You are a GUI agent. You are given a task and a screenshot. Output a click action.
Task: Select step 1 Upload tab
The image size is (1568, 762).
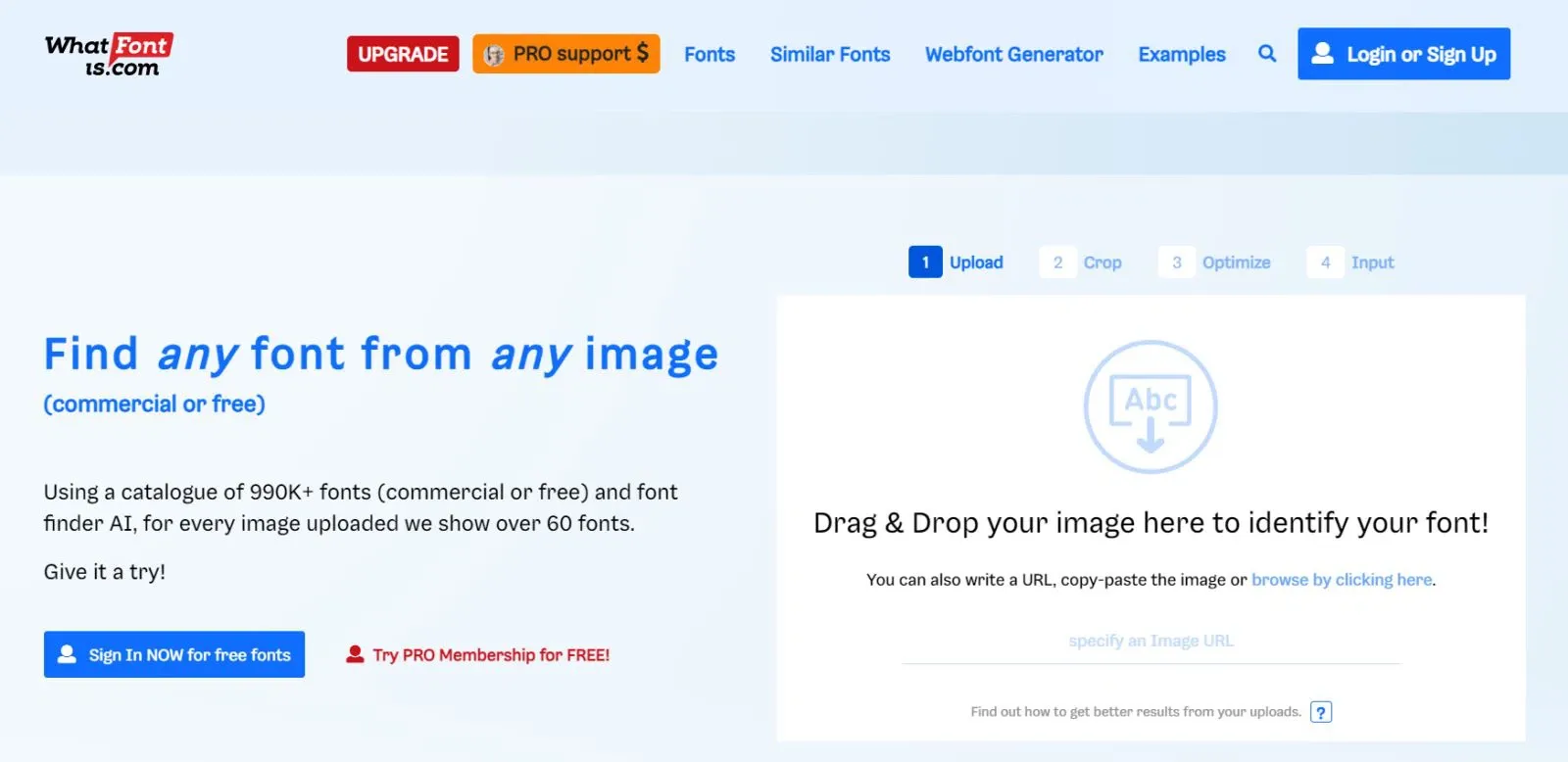click(x=956, y=262)
